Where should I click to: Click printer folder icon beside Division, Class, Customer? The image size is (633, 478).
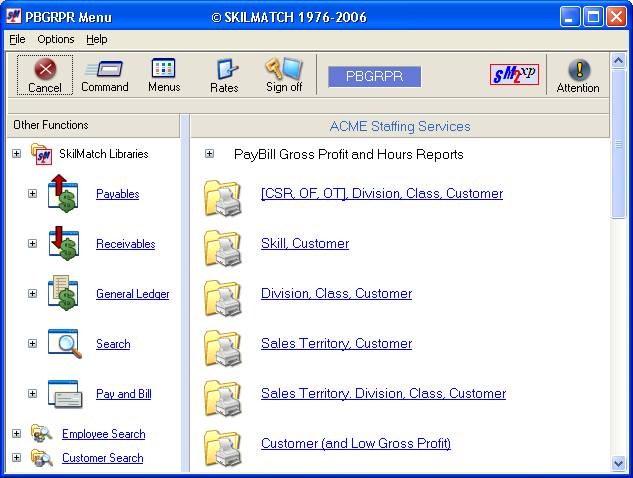tap(223, 298)
